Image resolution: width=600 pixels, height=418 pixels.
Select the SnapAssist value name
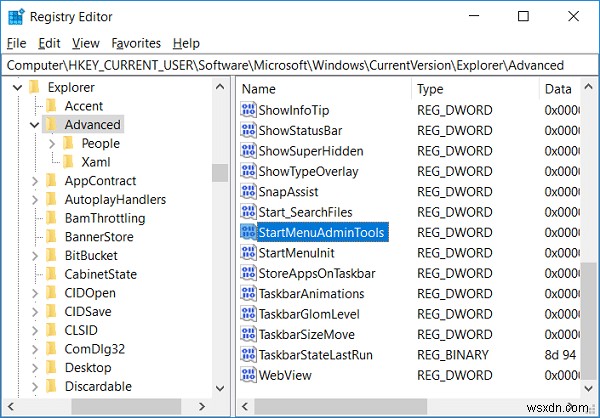[x=288, y=192]
